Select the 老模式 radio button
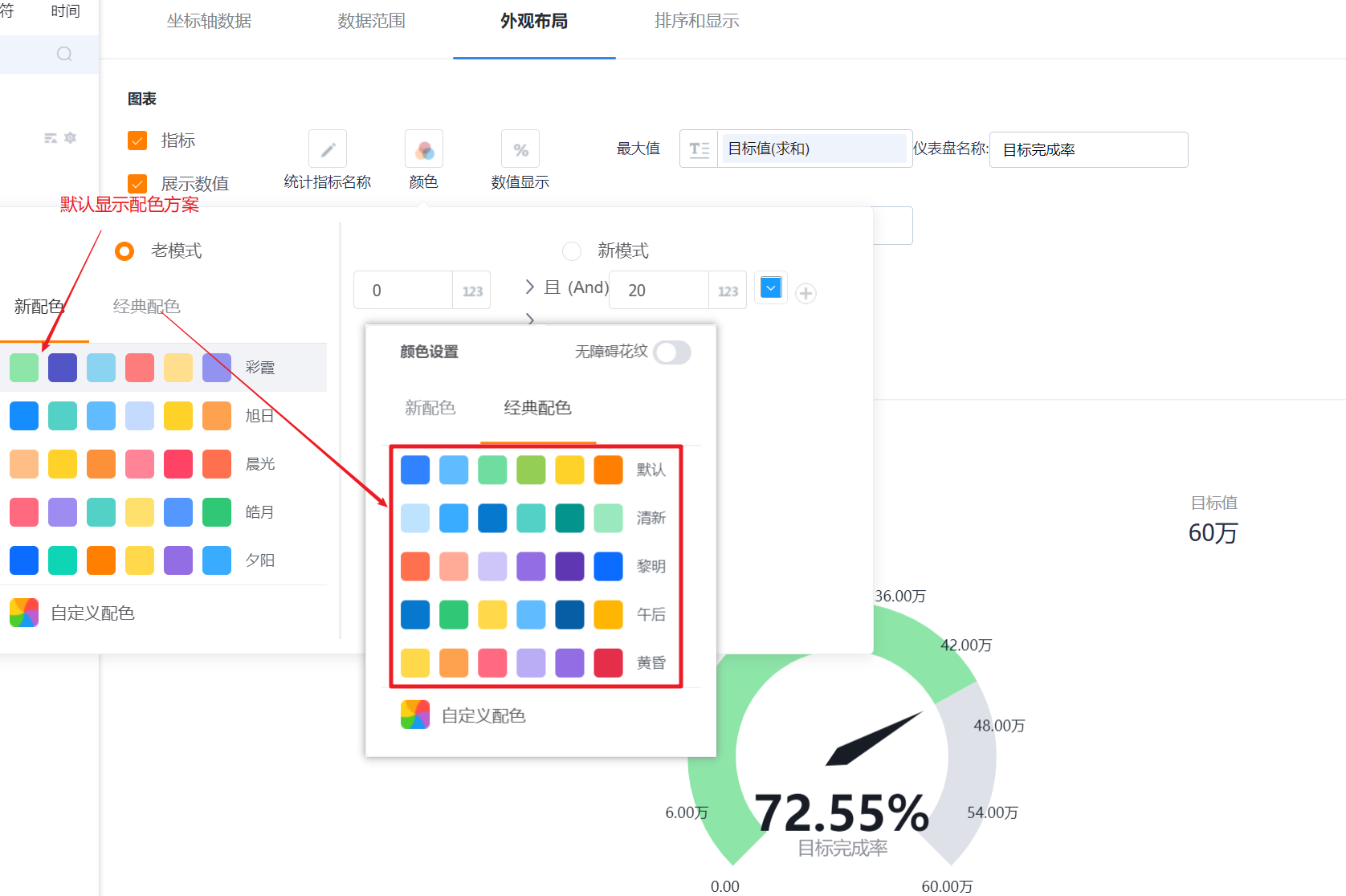The width and height of the screenshot is (1346, 896). tap(124, 251)
